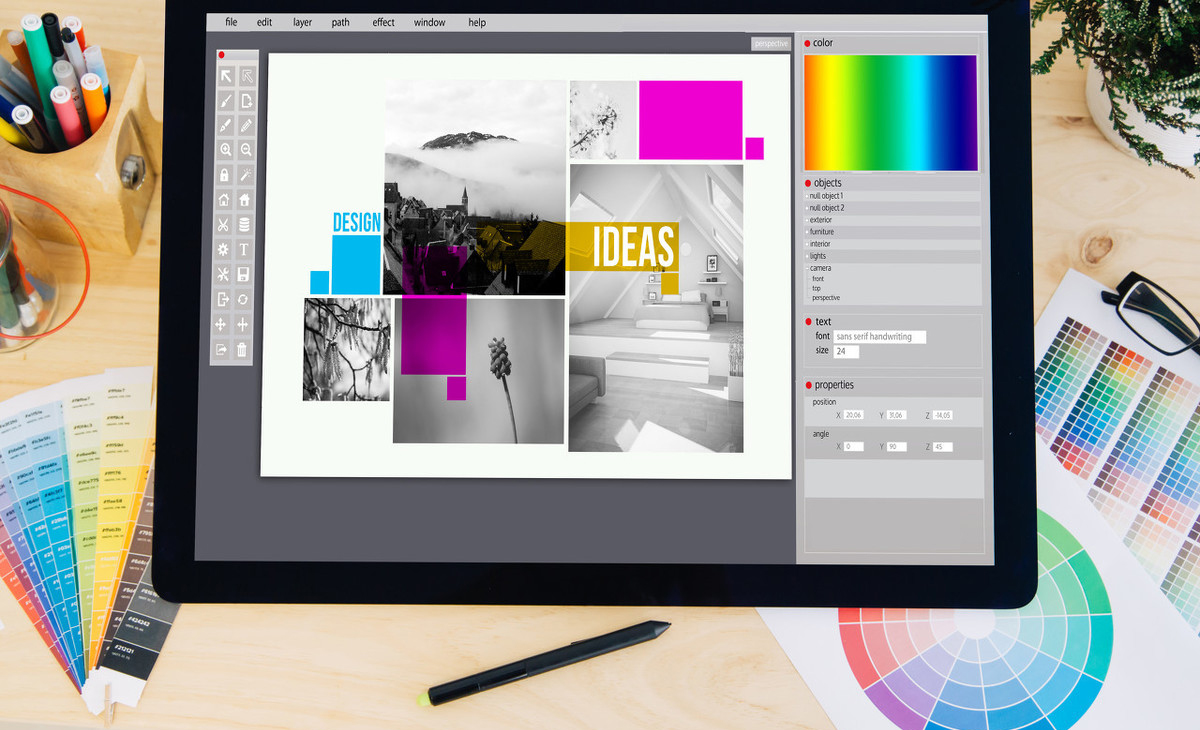Expand the null object 1 row
The width and height of the screenshot is (1200, 730).
[x=893, y=196]
